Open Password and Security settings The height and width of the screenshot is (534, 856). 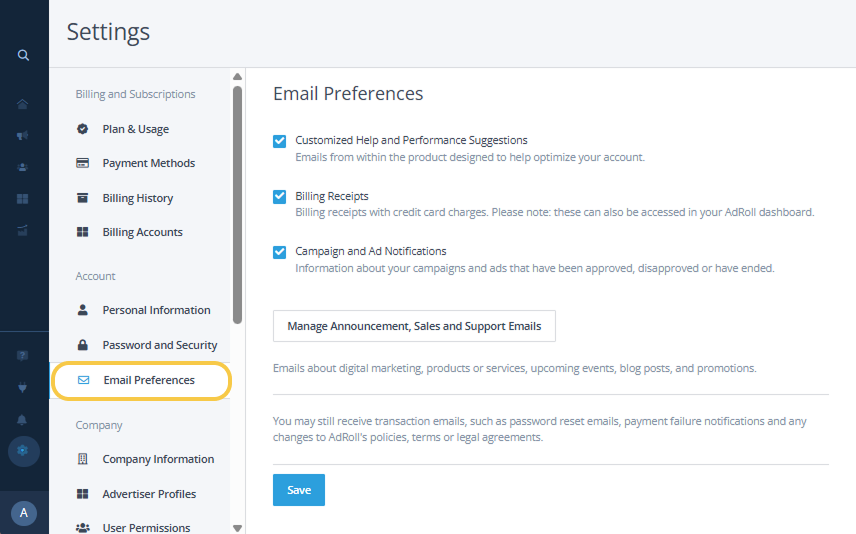click(159, 345)
